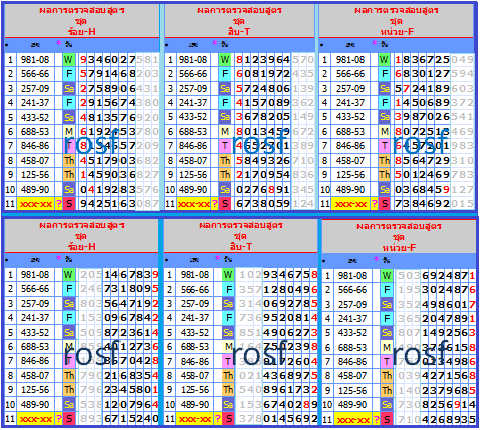Click the faded 314 before 0692785
This screenshot has height=430, width=481.
pos(250,304)
